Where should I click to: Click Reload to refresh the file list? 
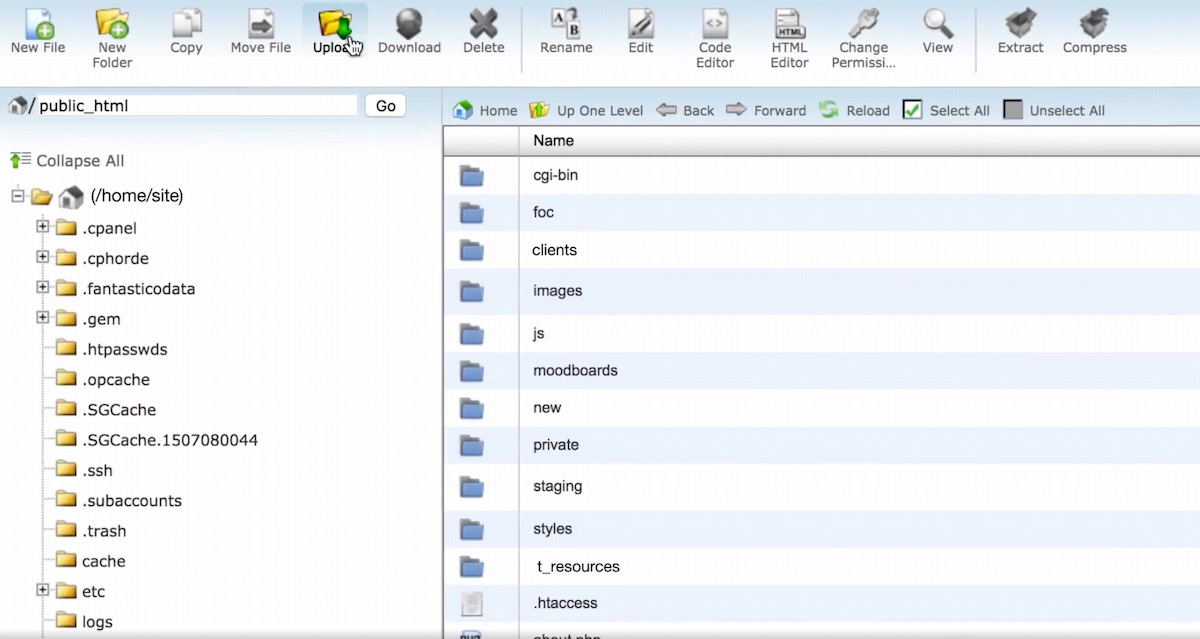click(x=854, y=110)
